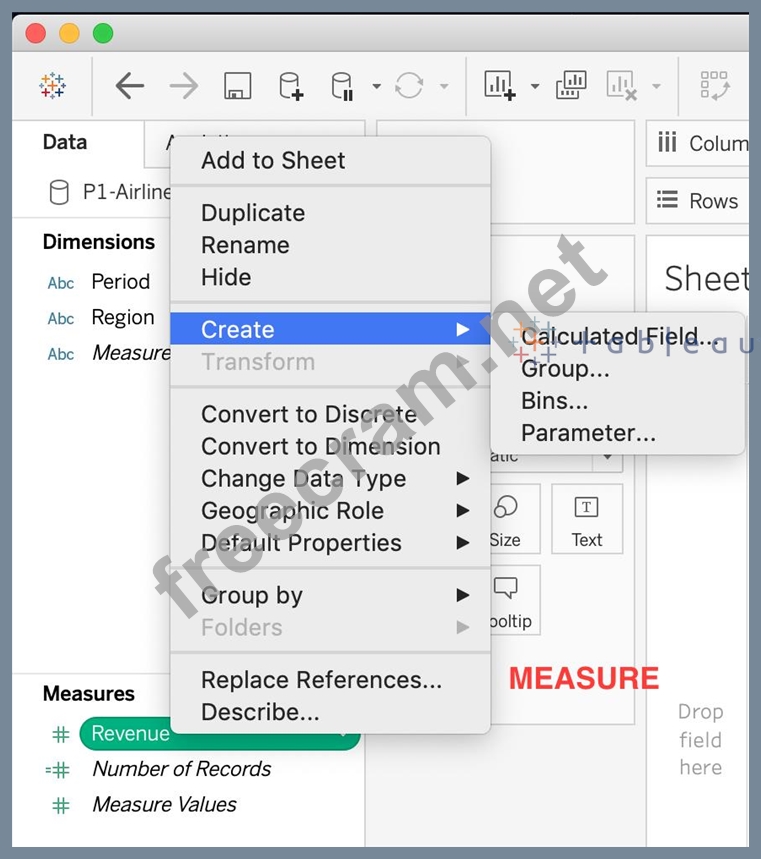The height and width of the screenshot is (859, 761).
Task: Click the Save floppy disk icon
Action: [237, 87]
